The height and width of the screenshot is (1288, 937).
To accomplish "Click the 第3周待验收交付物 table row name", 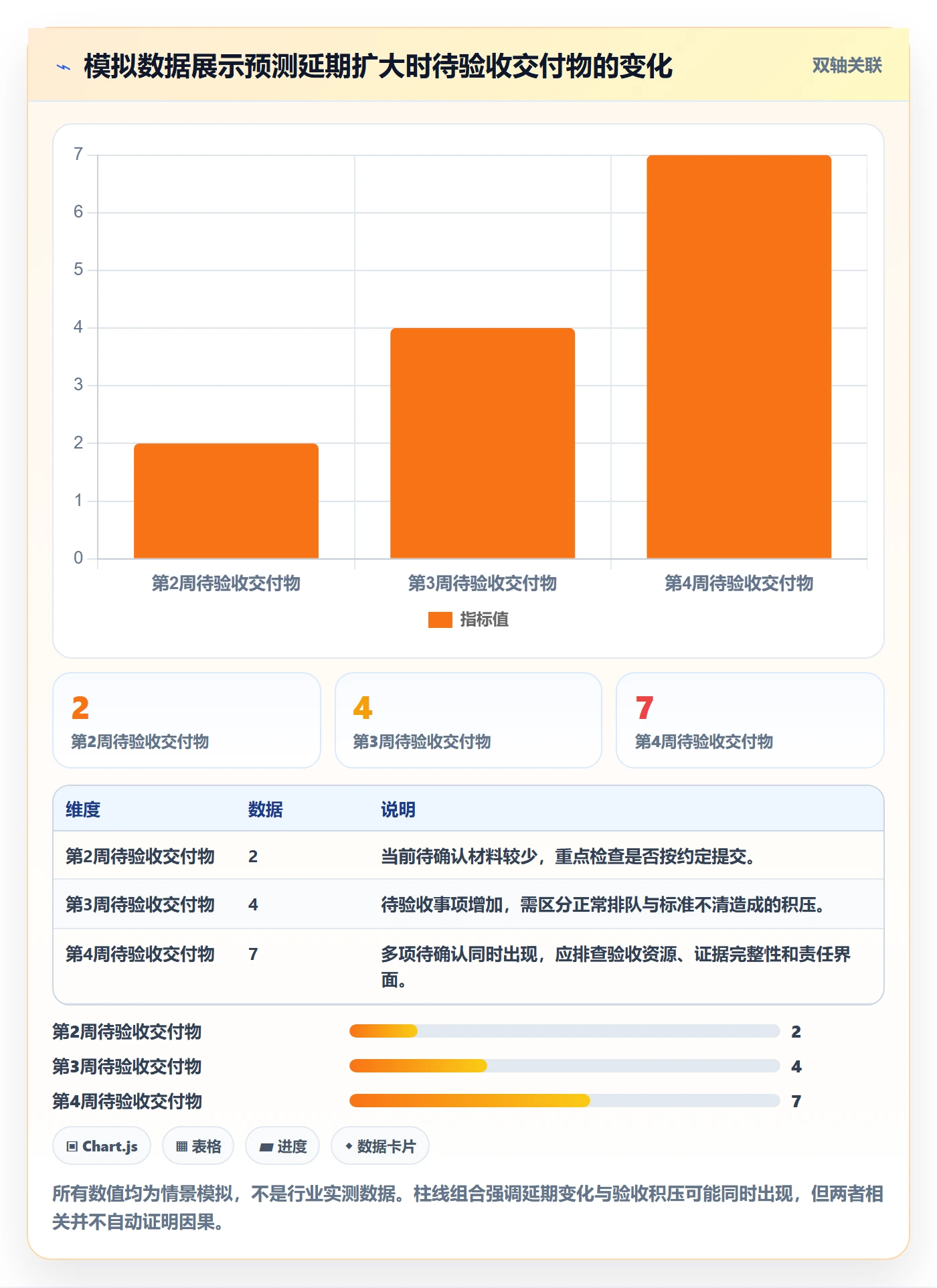I will pos(140,904).
